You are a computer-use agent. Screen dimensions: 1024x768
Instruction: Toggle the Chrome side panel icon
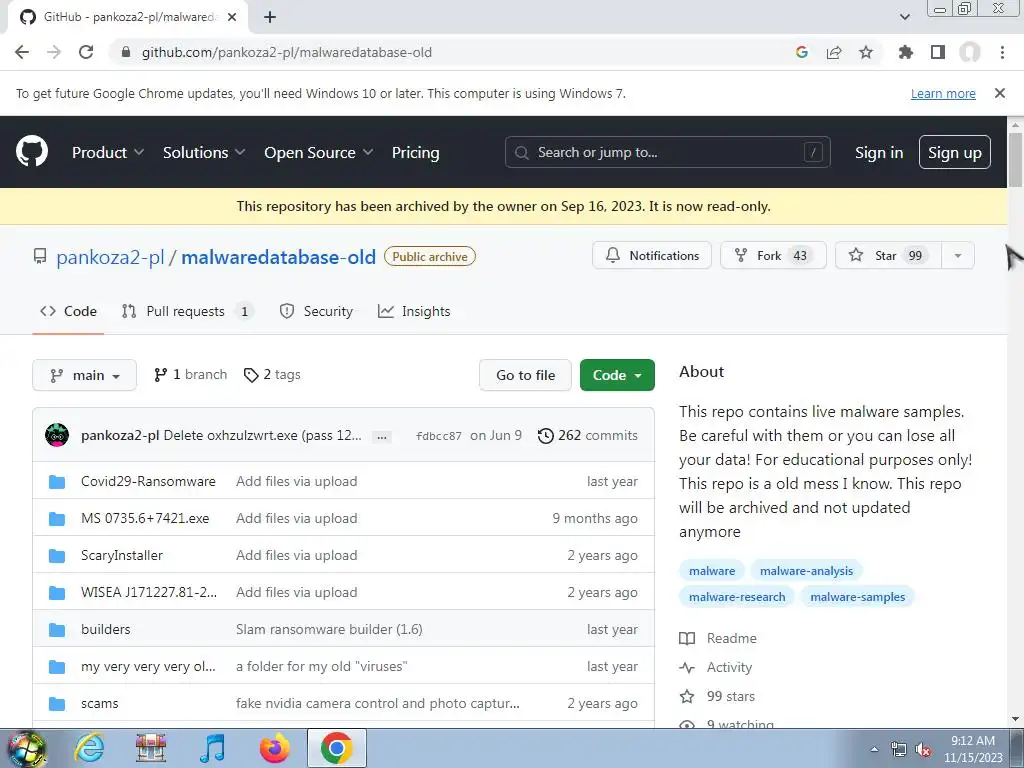pyautogui.click(x=938, y=52)
